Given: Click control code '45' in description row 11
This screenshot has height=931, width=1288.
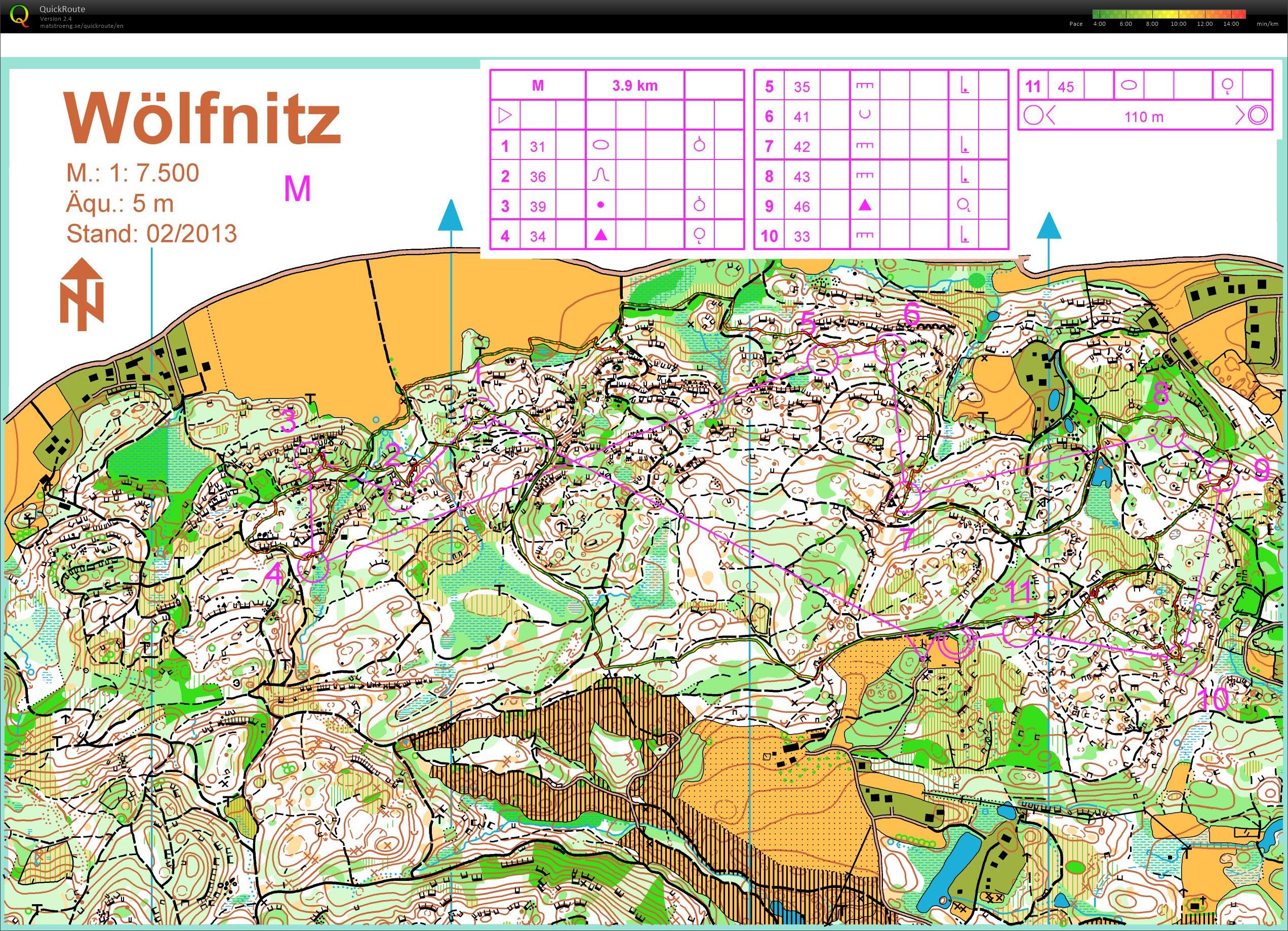Looking at the screenshot, I should [1066, 87].
